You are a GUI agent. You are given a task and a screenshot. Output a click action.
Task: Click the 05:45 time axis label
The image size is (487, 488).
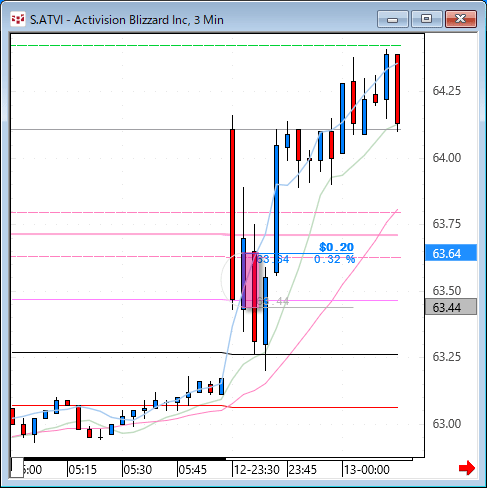(x=192, y=470)
